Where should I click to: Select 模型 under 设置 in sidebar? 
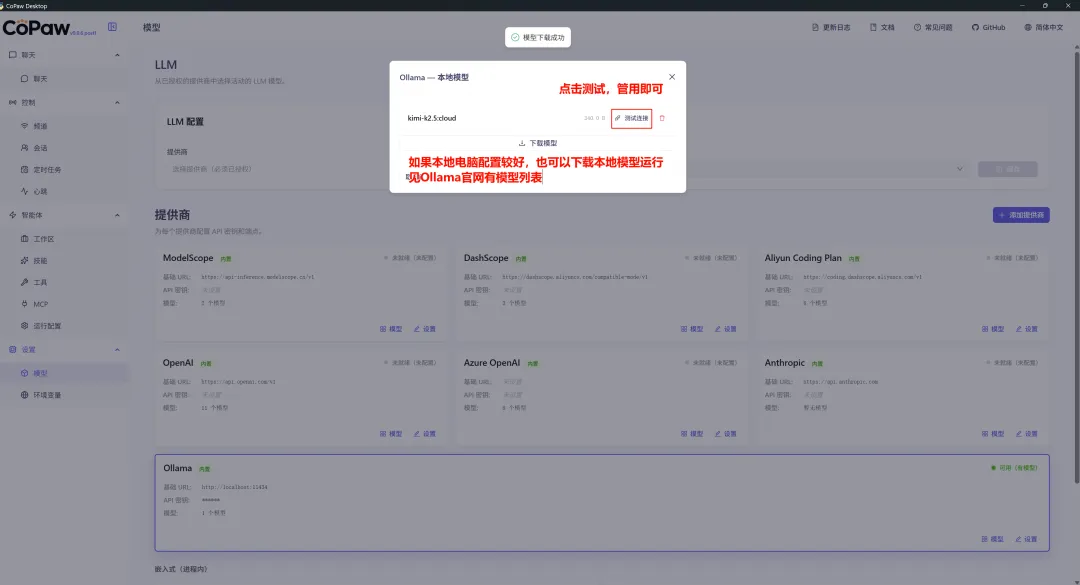click(64, 373)
